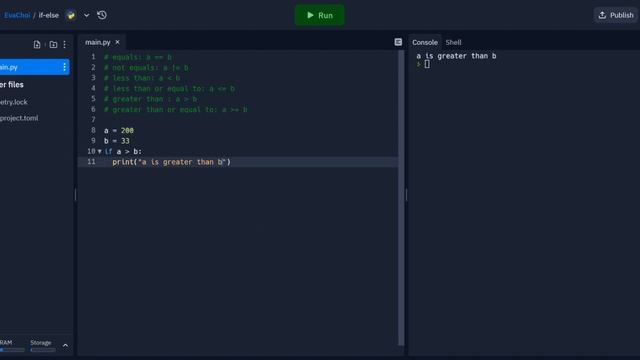The height and width of the screenshot is (360, 640).
Task: Create a new folder icon
Action: (x=53, y=44)
